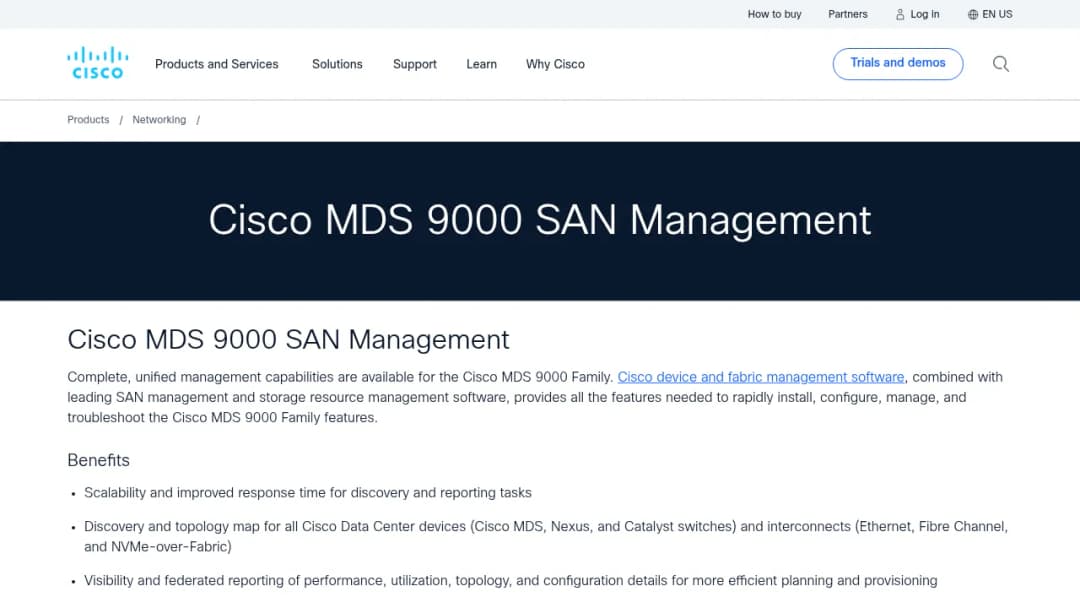This screenshot has height=608, width=1080.
Task: Click the page heading below the banner
Action: pos(288,339)
